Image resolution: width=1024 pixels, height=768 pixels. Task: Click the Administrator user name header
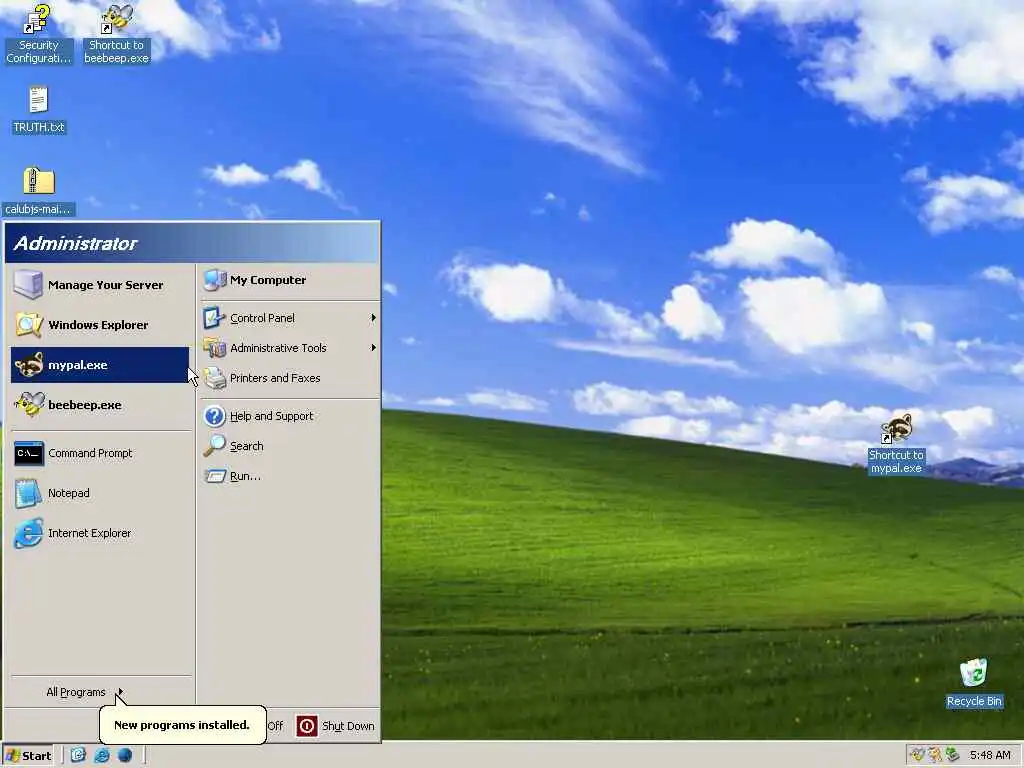point(75,244)
